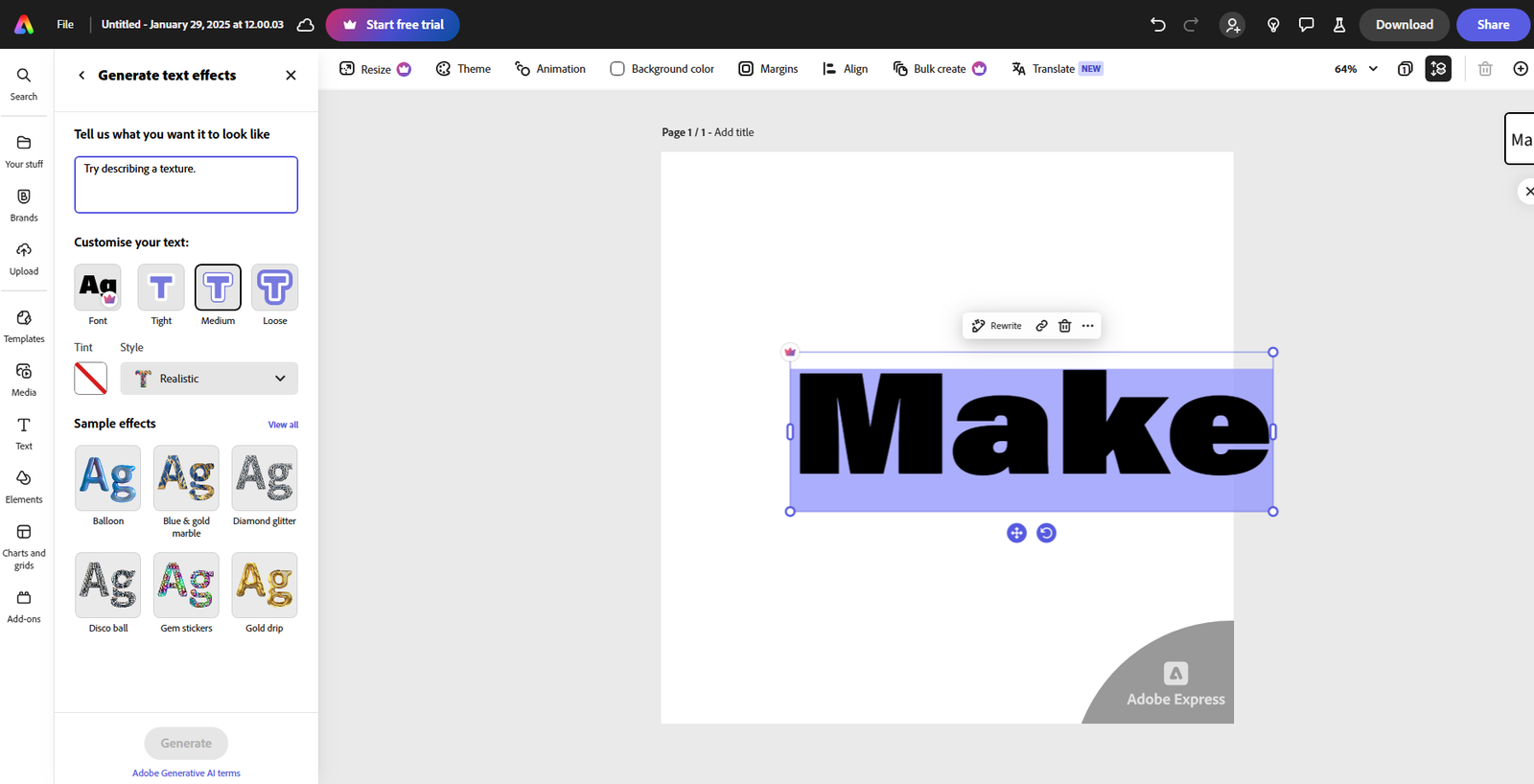Copy link from the floating text toolbar
The image size is (1534, 784).
pos(1041,326)
